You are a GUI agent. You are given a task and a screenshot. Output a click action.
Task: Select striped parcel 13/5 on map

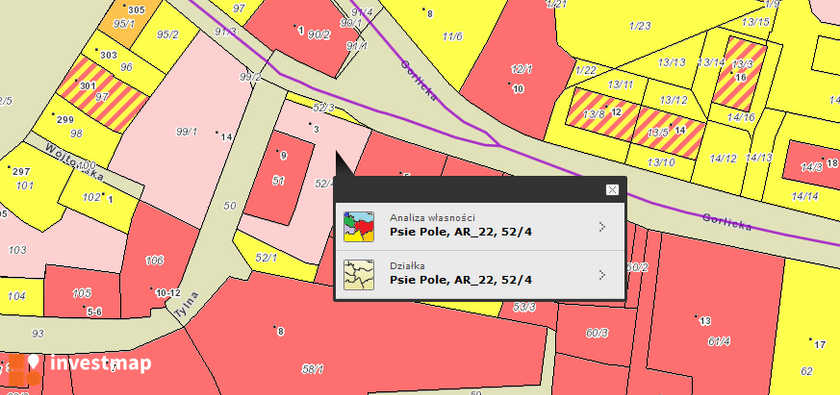pos(669,132)
